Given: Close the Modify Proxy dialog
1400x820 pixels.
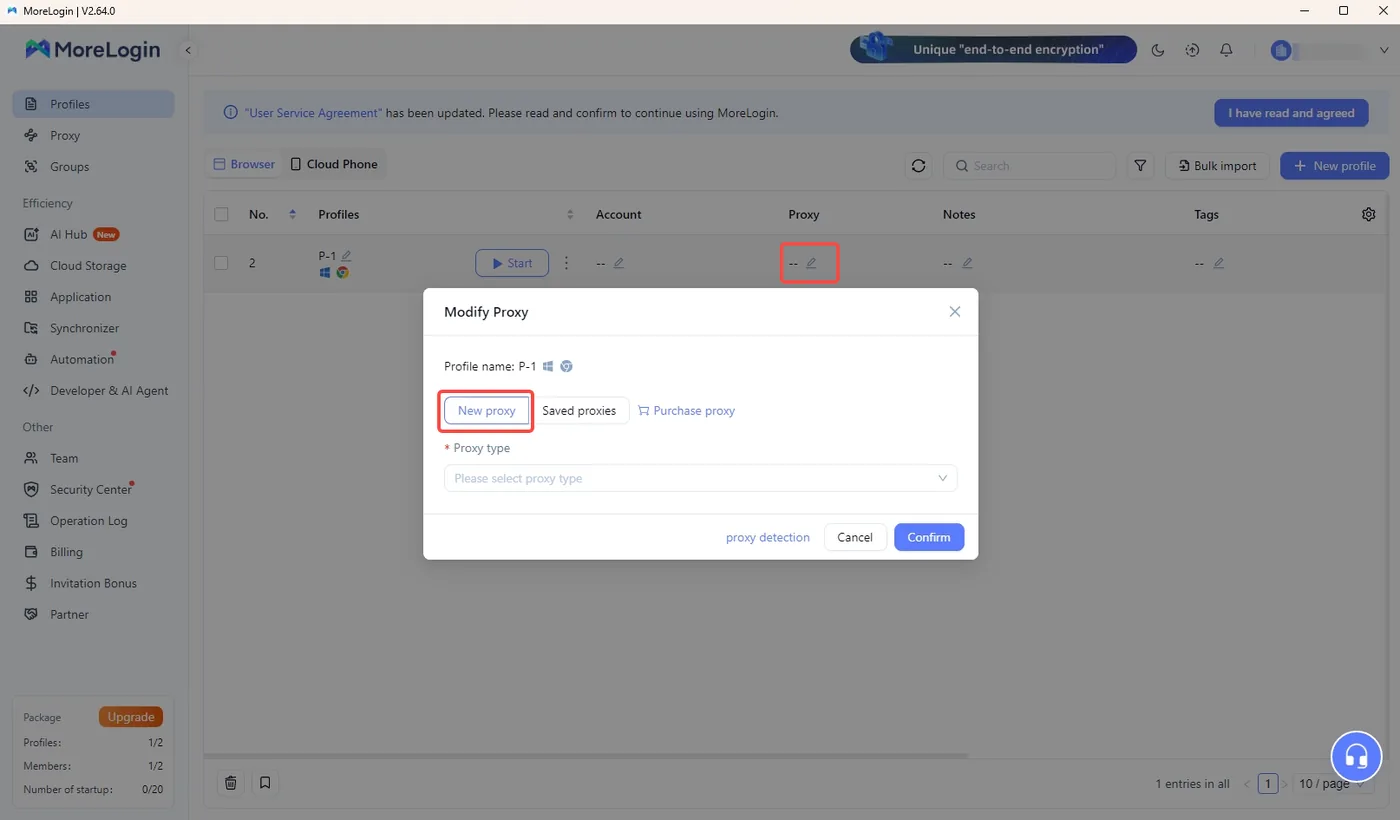Looking at the screenshot, I should pos(955,312).
